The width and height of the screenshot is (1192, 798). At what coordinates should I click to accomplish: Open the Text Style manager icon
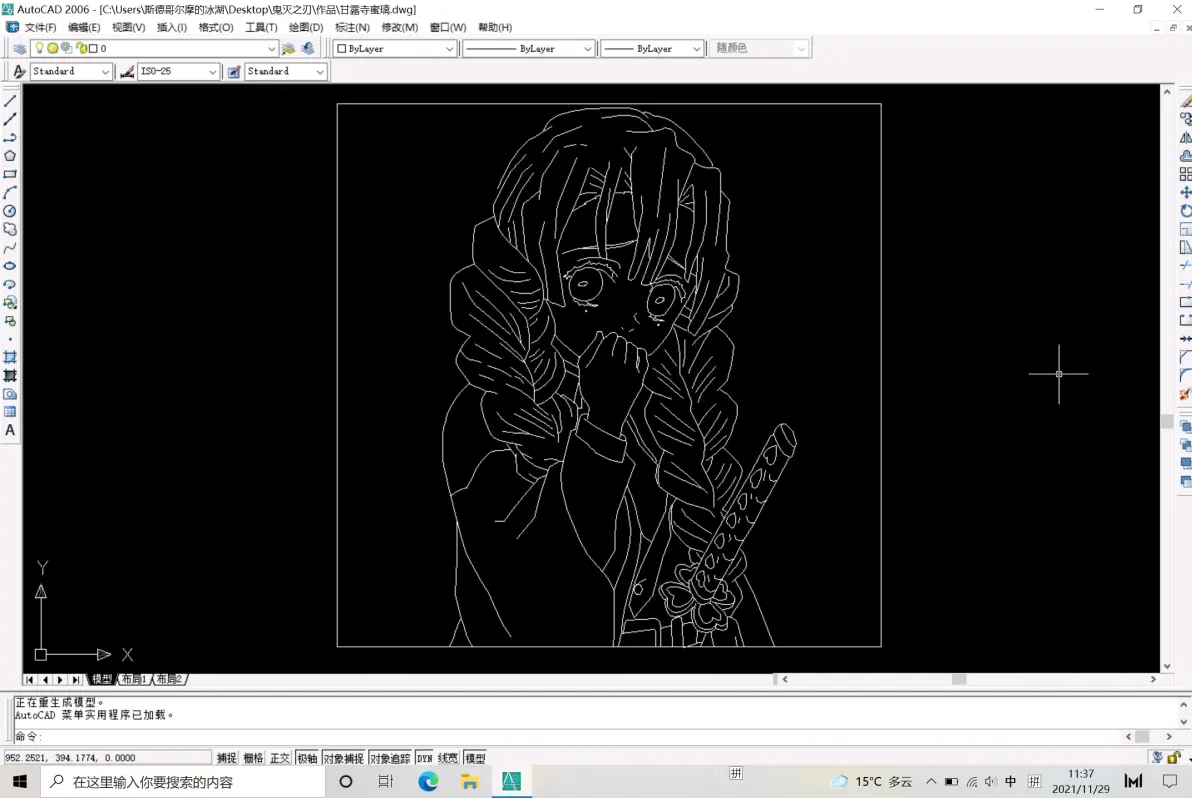[x=20, y=71]
